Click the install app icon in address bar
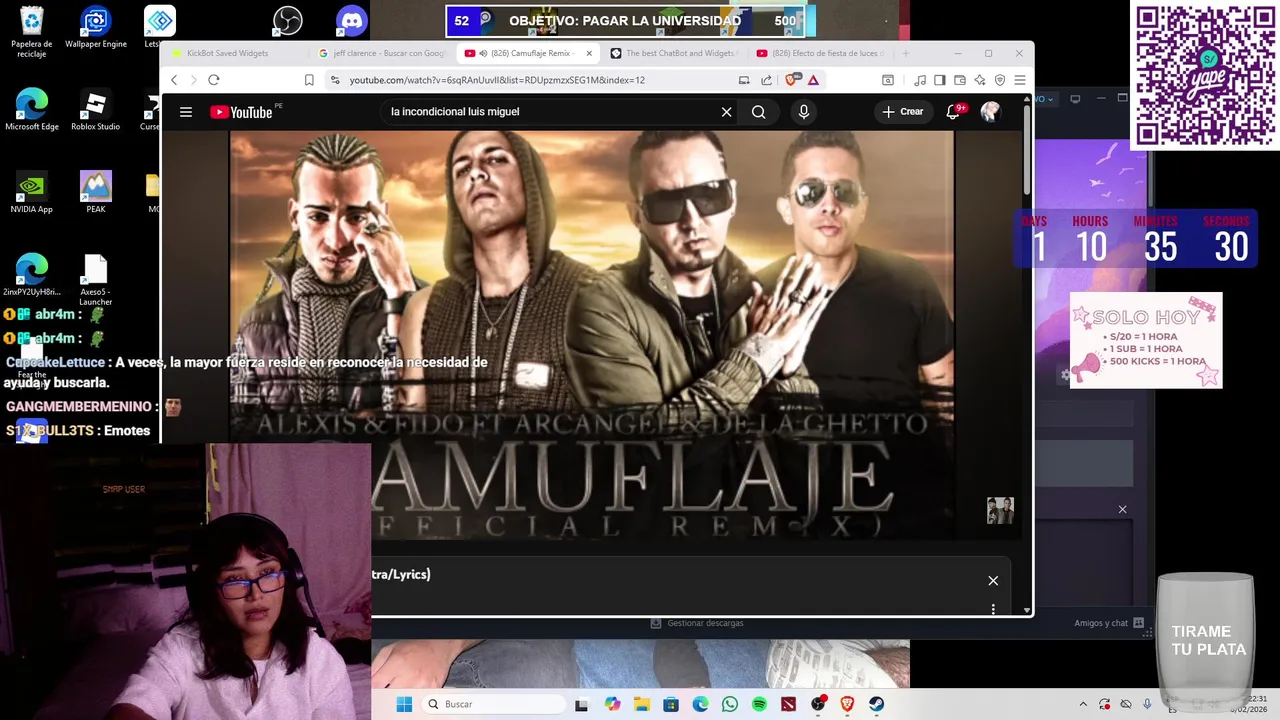The image size is (1280, 720). [744, 80]
